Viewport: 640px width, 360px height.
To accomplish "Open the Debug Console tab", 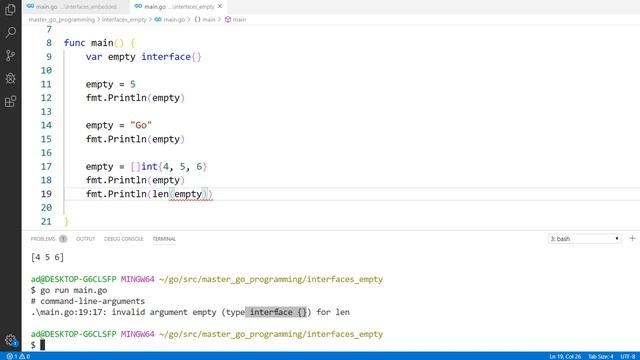I will 124,239.
